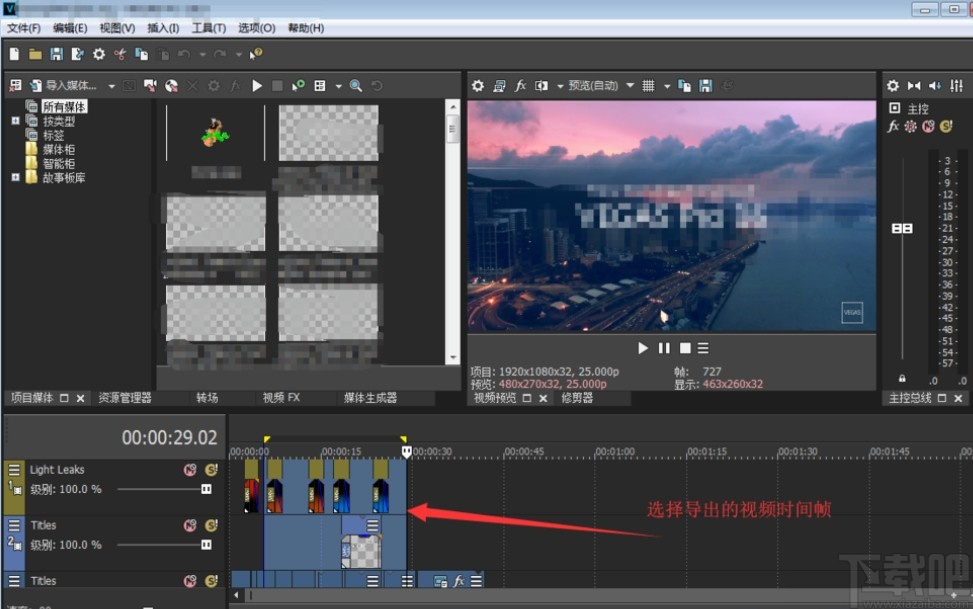Save a snapshot of the preview frame
The height and width of the screenshot is (609, 973).
705,85
